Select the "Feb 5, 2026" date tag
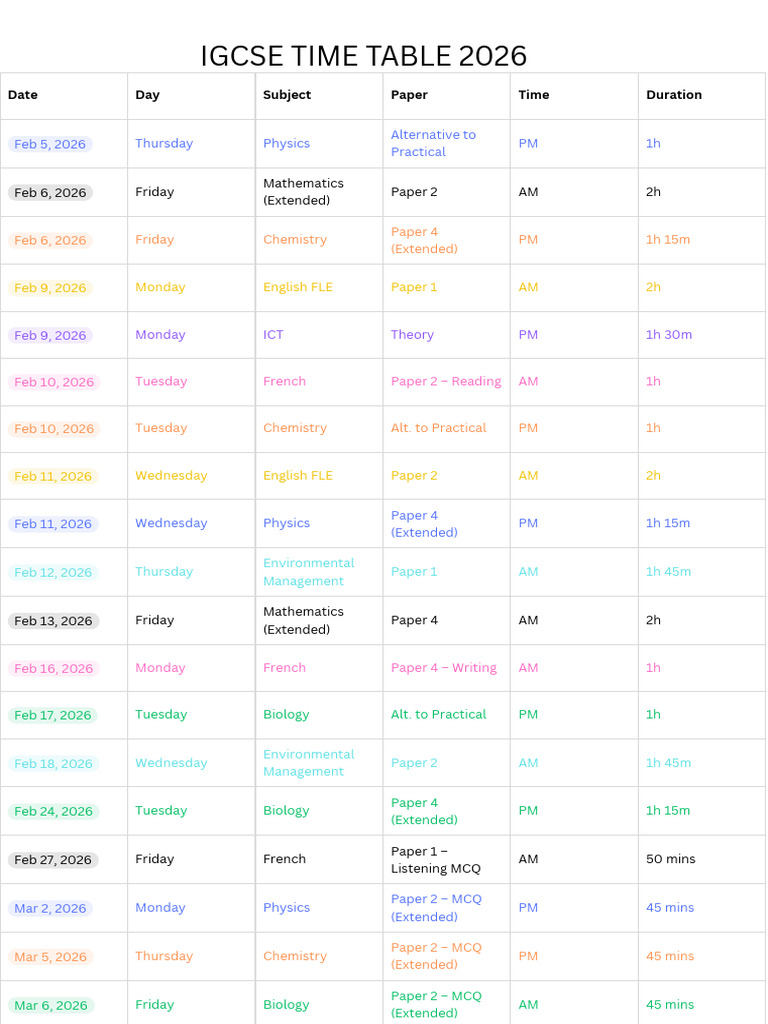This screenshot has height=1024, width=768. [50, 144]
